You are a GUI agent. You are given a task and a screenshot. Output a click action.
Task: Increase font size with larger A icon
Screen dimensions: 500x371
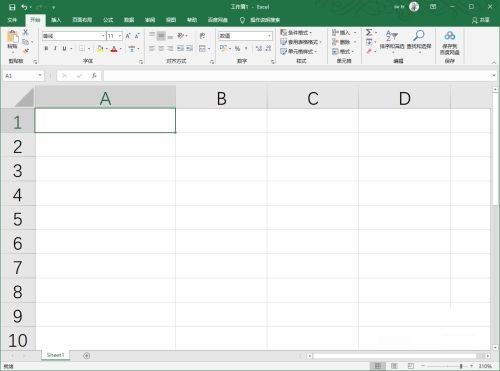(x=128, y=36)
